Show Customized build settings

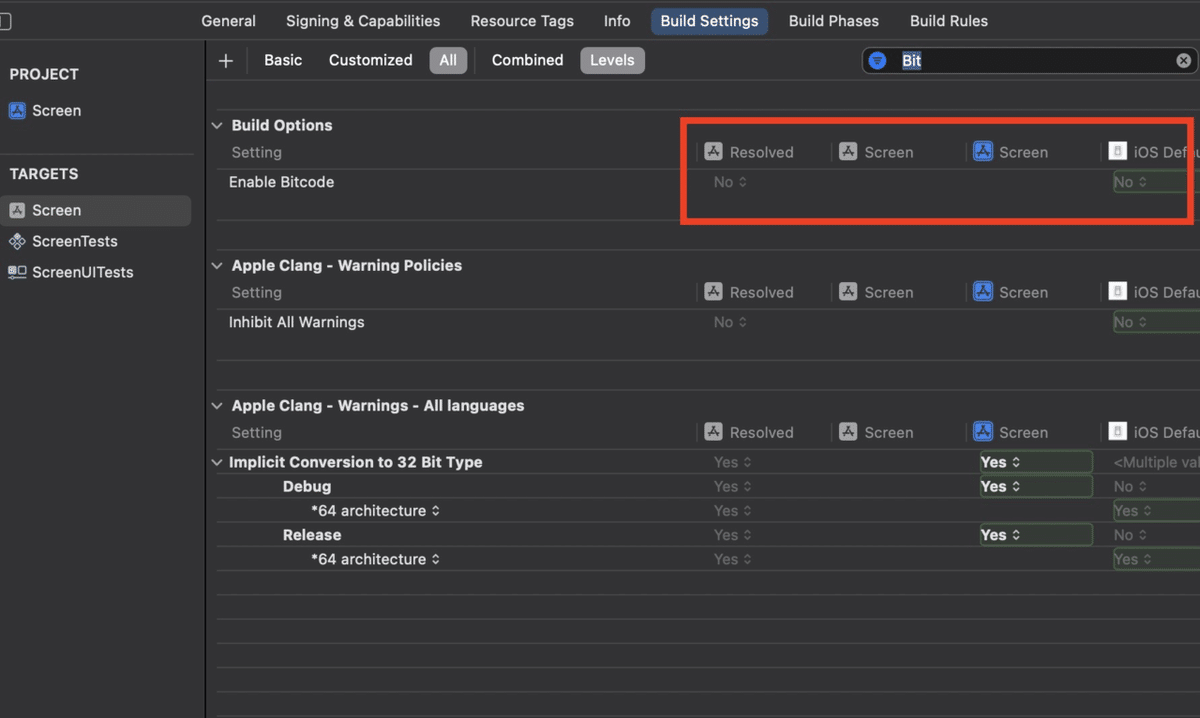[370, 60]
